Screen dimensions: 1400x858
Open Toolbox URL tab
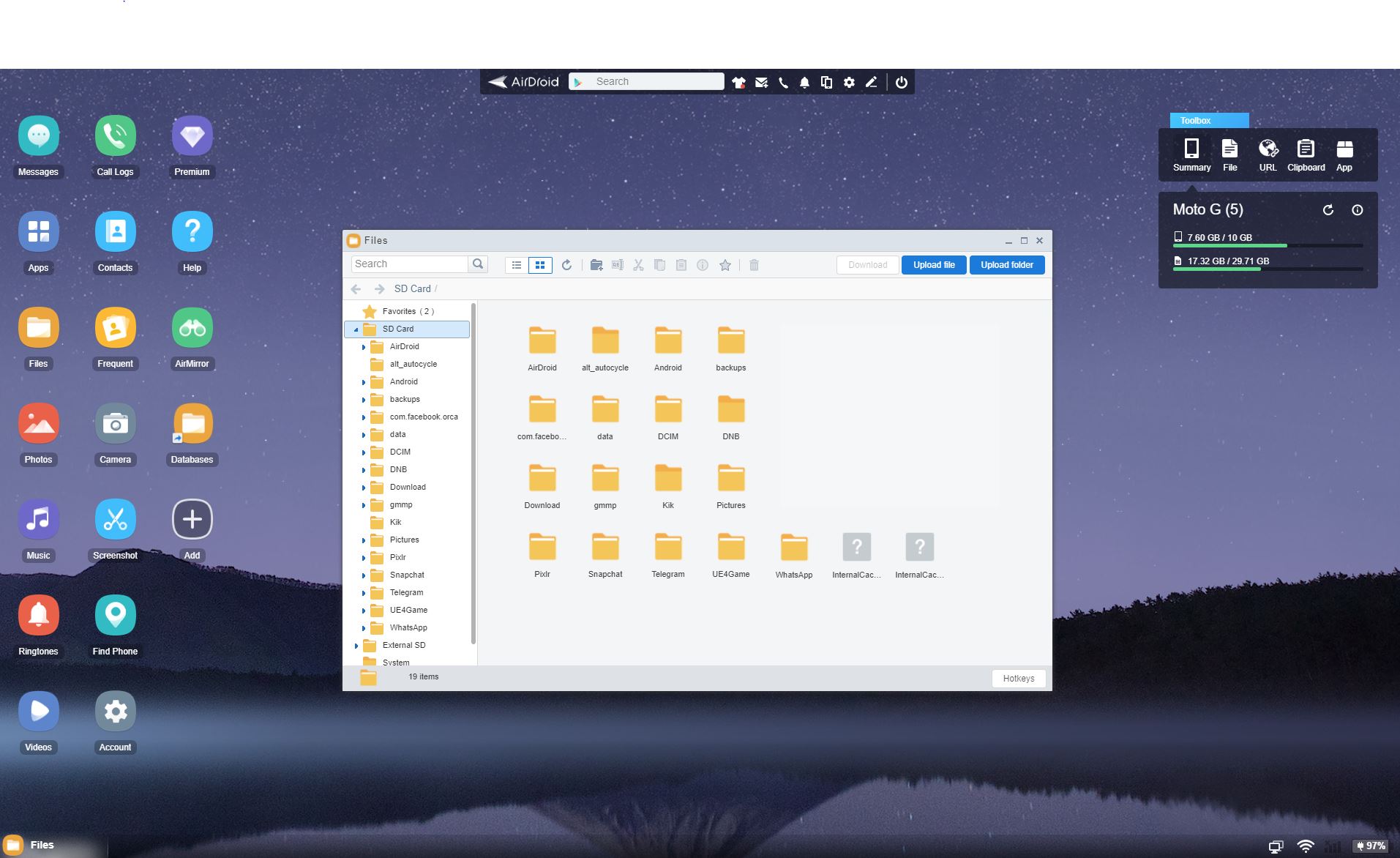click(x=1268, y=155)
